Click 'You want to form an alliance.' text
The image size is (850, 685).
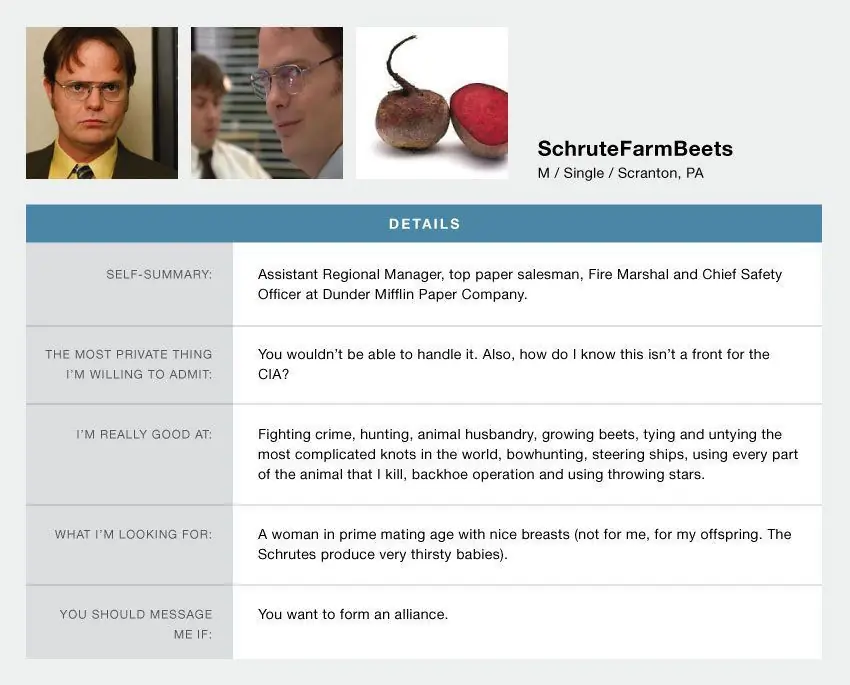[x=353, y=614]
